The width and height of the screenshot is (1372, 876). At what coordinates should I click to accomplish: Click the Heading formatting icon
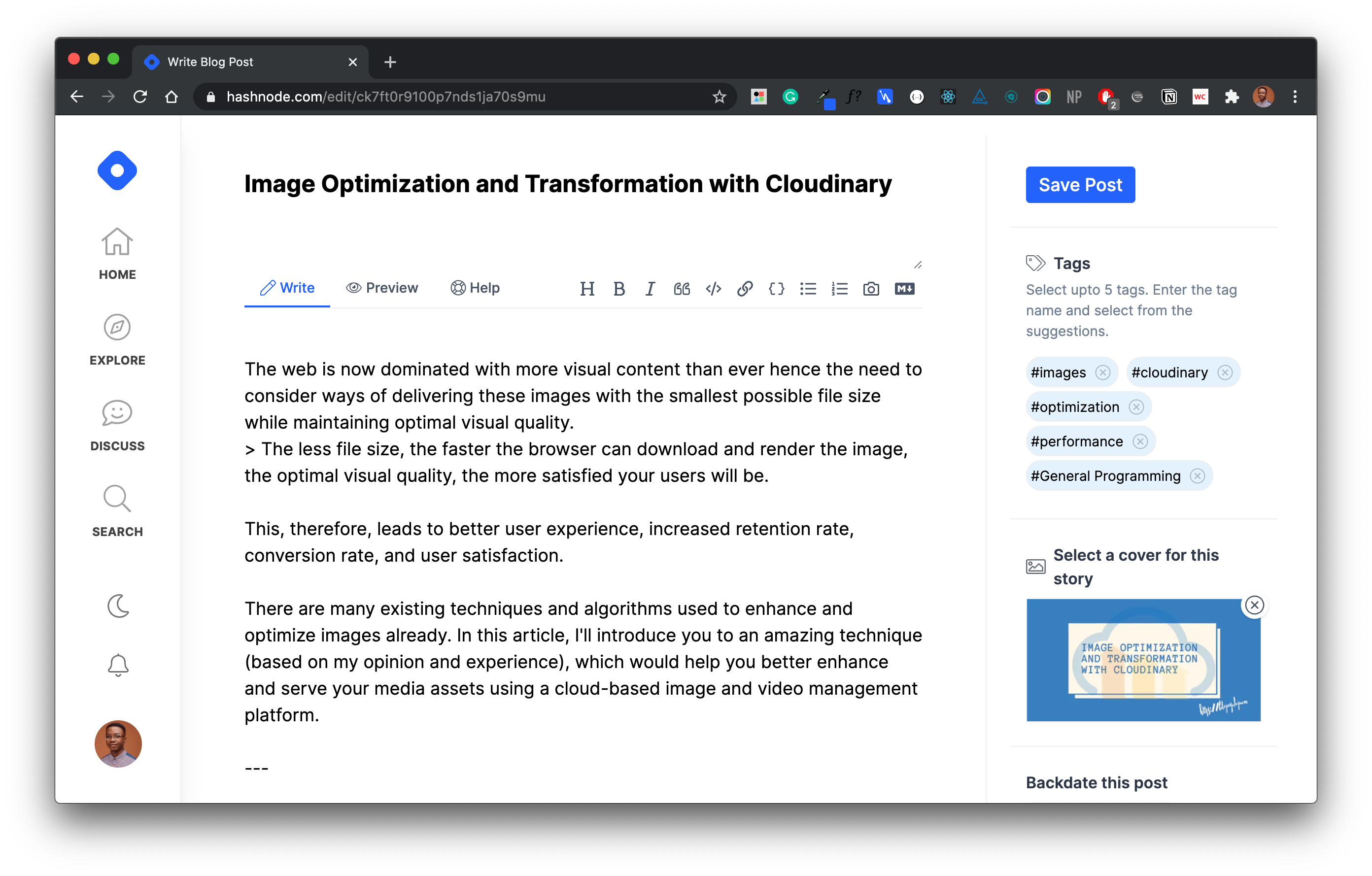587,289
